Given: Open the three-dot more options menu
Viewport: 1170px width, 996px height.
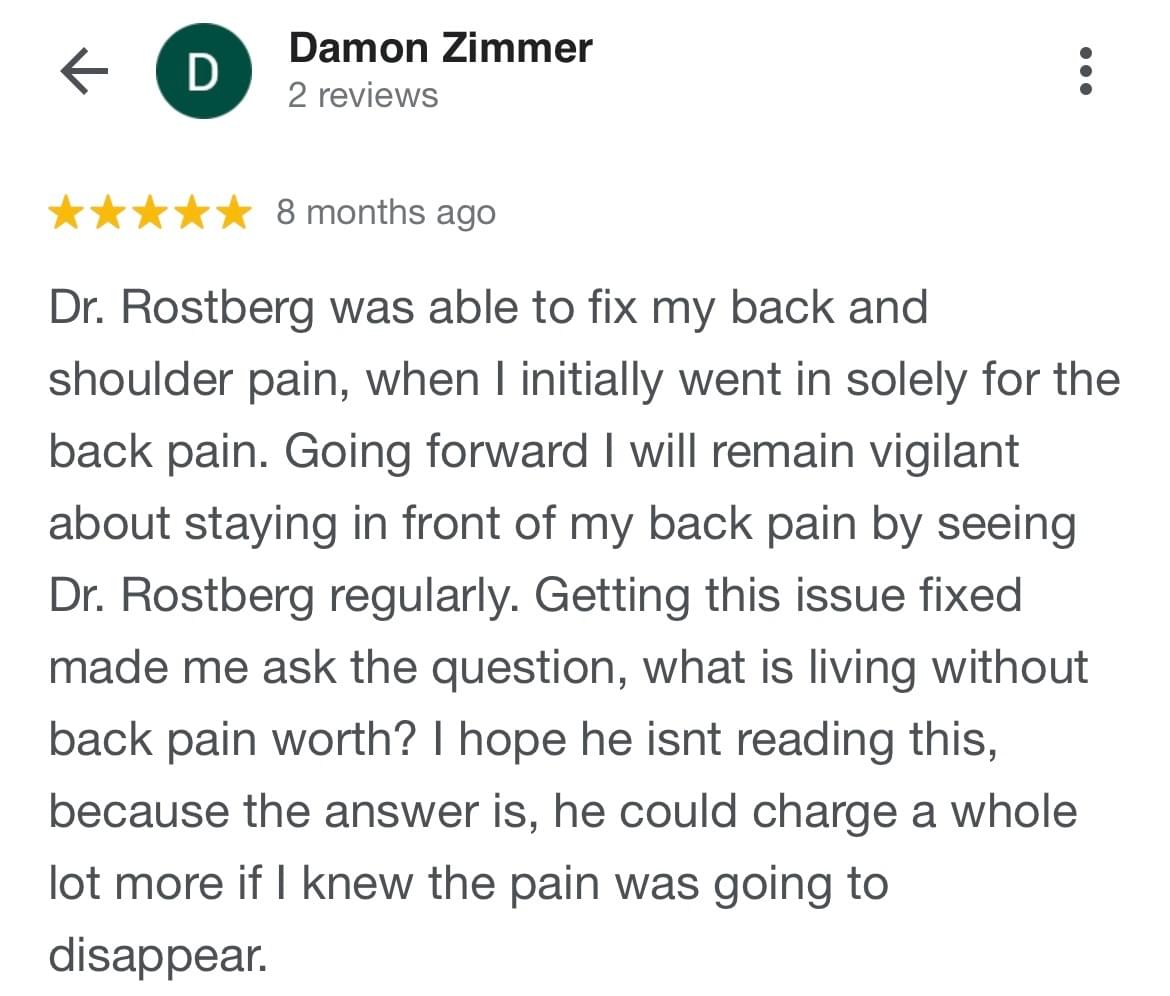Looking at the screenshot, I should (x=1087, y=72).
